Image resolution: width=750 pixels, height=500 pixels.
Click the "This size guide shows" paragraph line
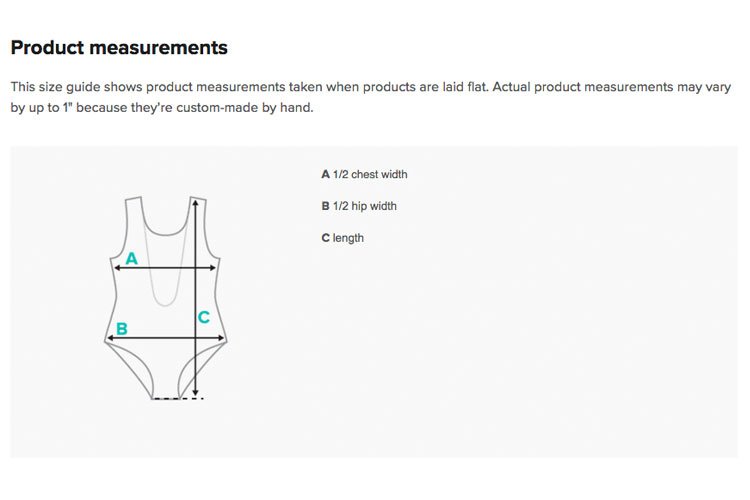coord(371,87)
